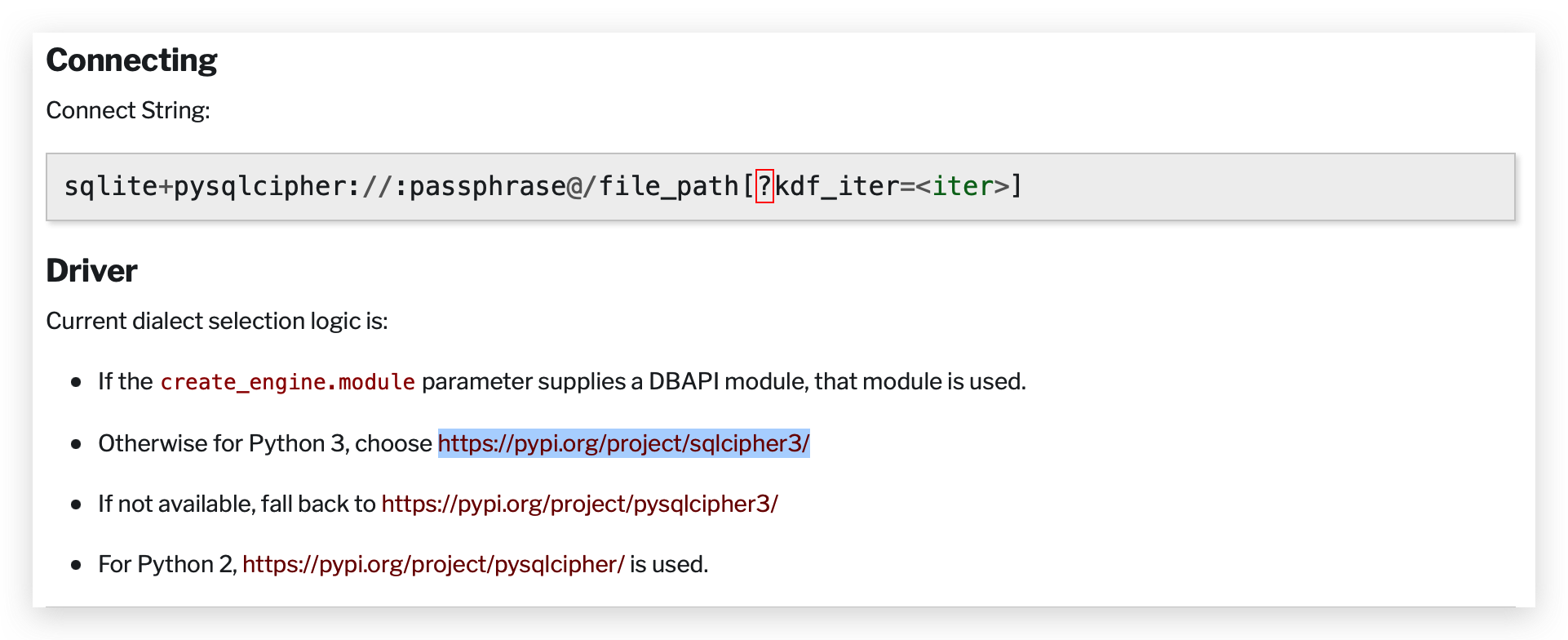The width and height of the screenshot is (1568, 640).
Task: Click 'Current dialect selection logic is:' text
Action: [216, 321]
